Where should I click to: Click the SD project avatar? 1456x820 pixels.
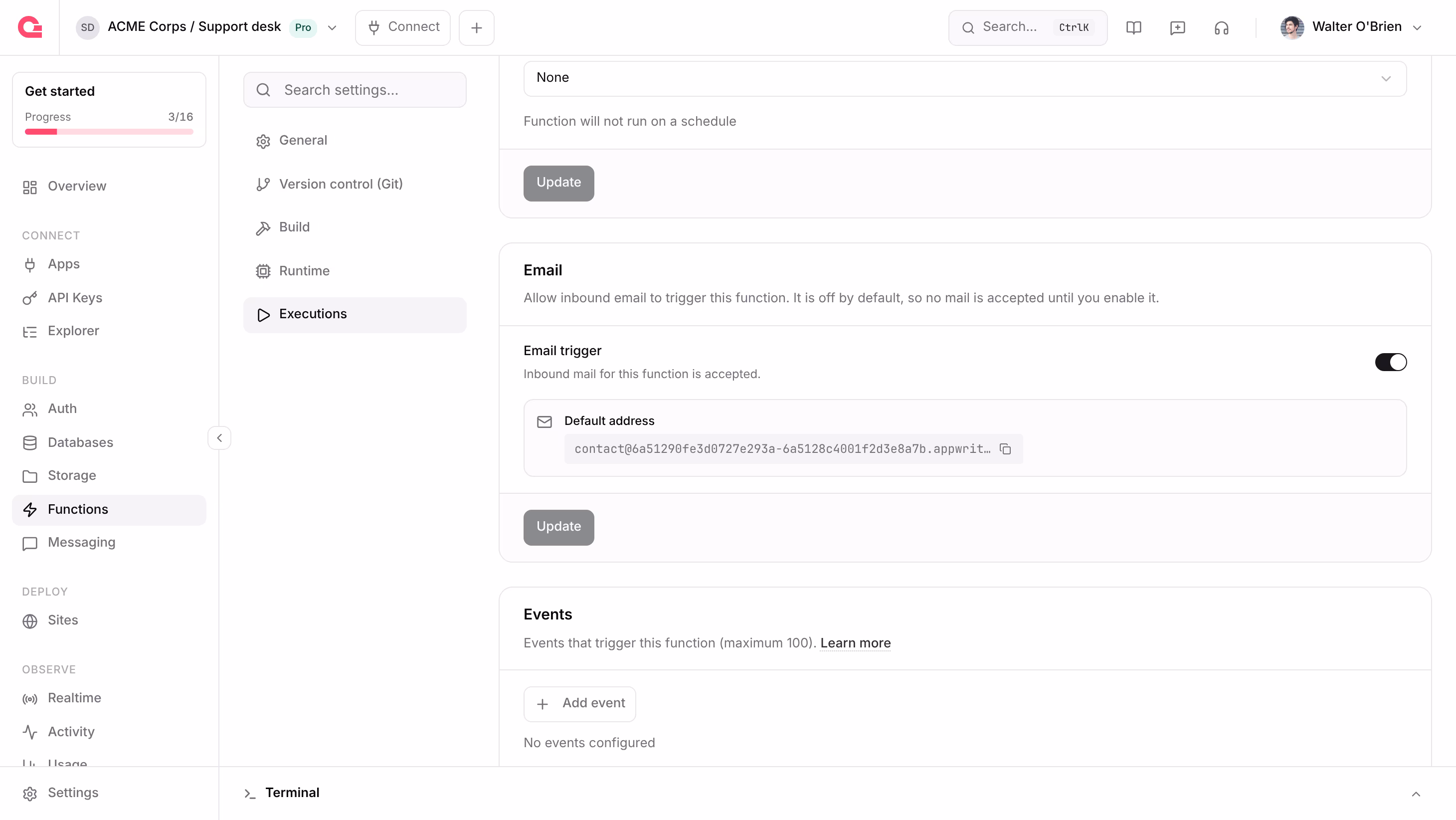click(x=88, y=27)
